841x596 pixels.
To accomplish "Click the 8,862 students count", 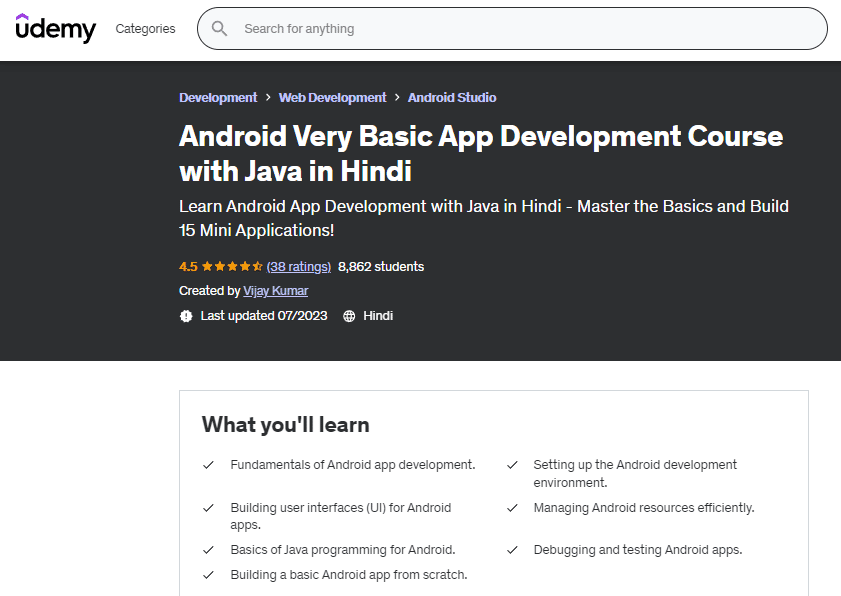I will (381, 267).
